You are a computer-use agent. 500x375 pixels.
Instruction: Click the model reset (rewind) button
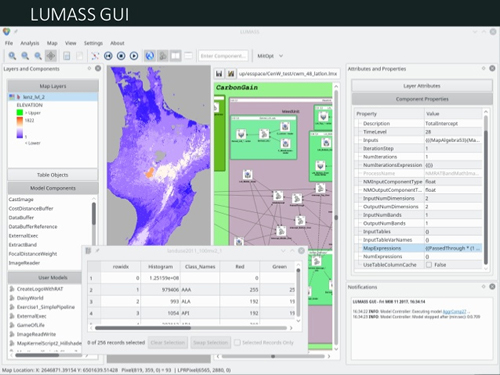pos(108,56)
